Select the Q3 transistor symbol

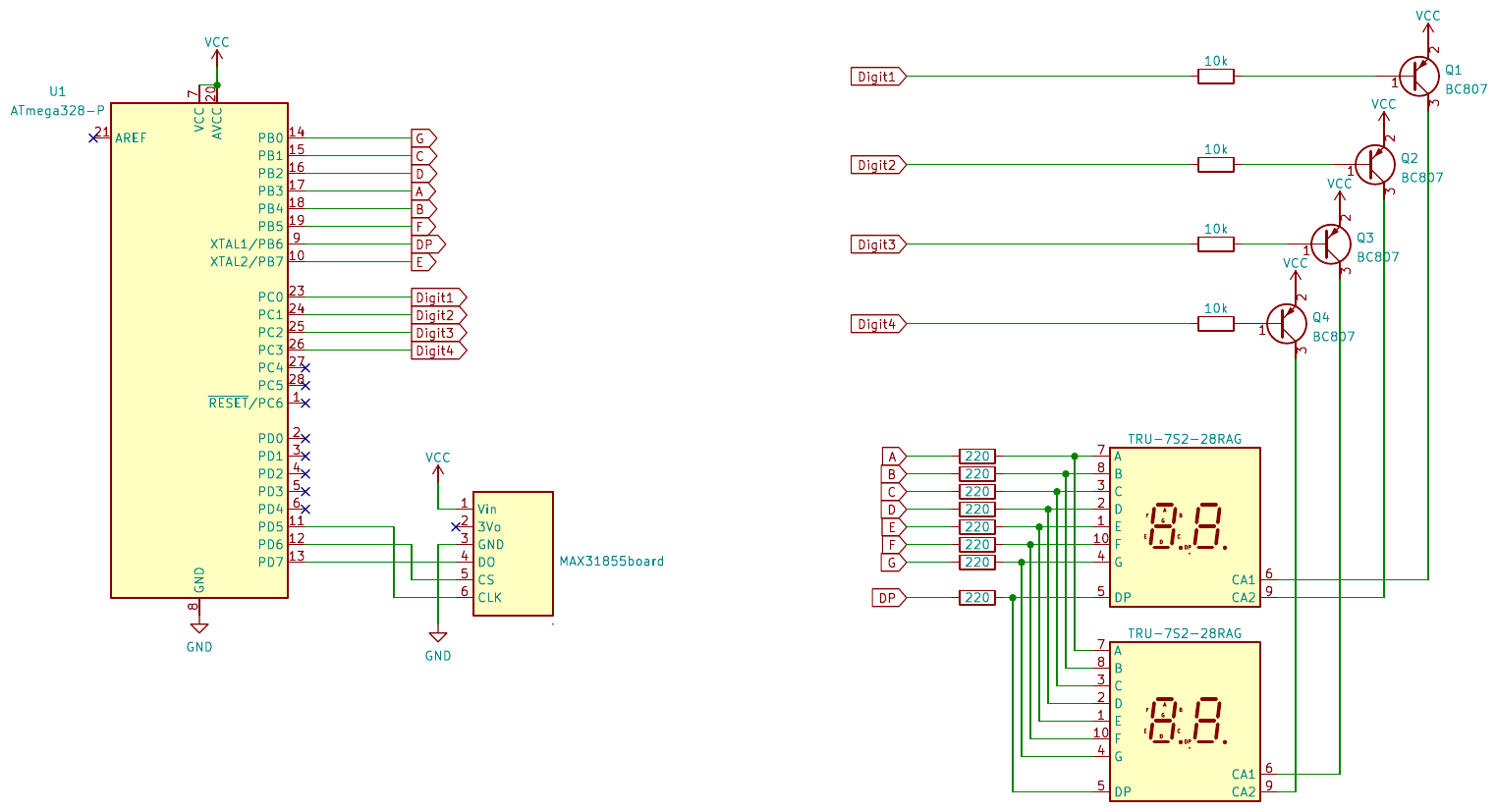[1330, 244]
